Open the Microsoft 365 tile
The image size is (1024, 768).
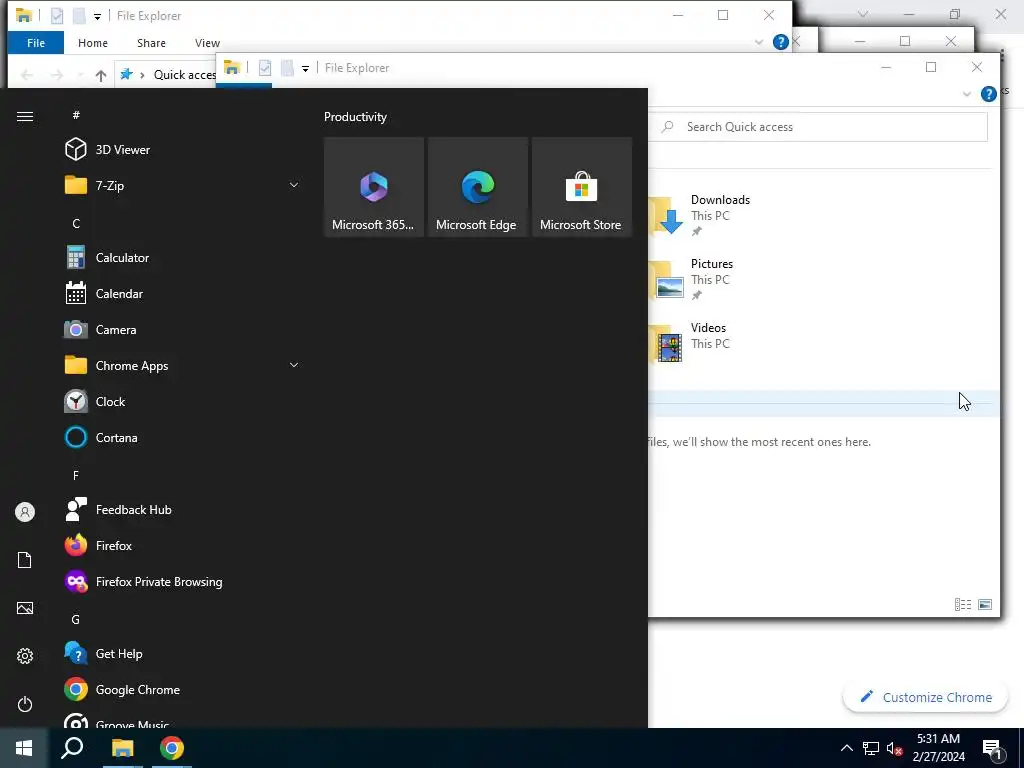[x=374, y=187]
